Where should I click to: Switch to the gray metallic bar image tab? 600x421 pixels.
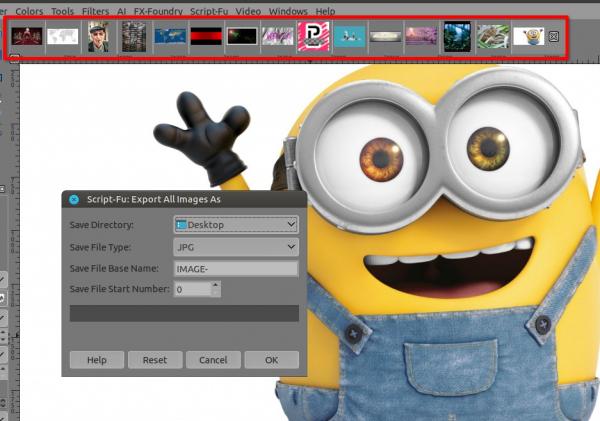386,37
